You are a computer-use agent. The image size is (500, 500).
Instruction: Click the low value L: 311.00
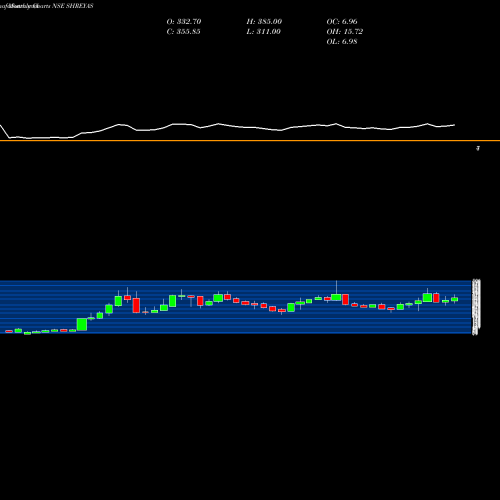click(x=263, y=32)
